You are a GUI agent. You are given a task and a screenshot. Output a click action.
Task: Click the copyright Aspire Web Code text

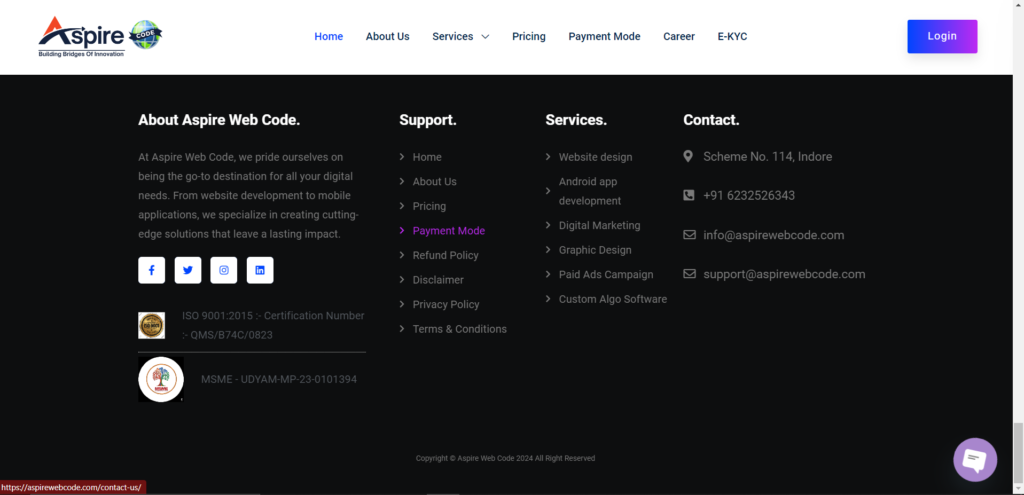[505, 458]
